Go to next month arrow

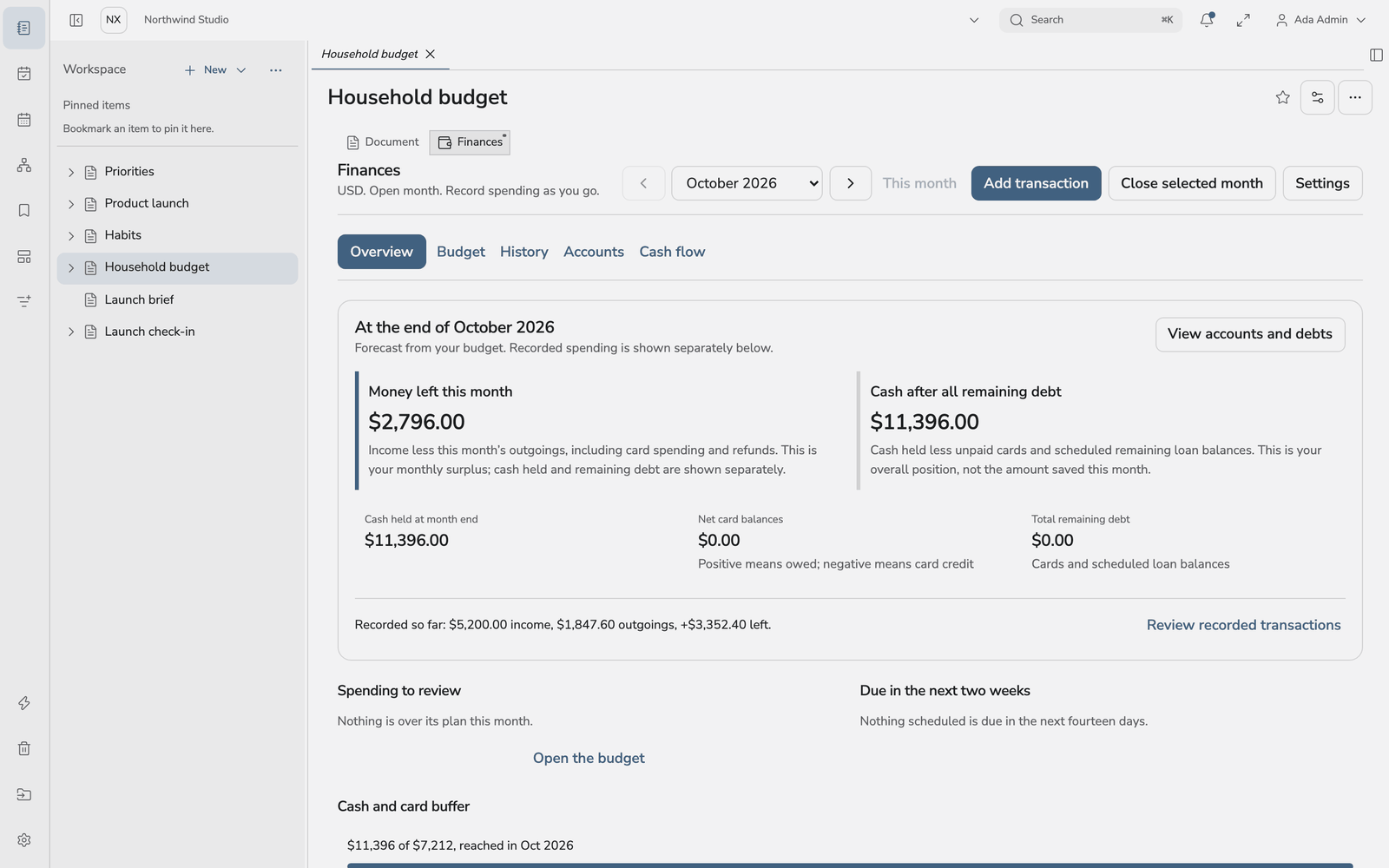pyautogui.click(x=851, y=183)
